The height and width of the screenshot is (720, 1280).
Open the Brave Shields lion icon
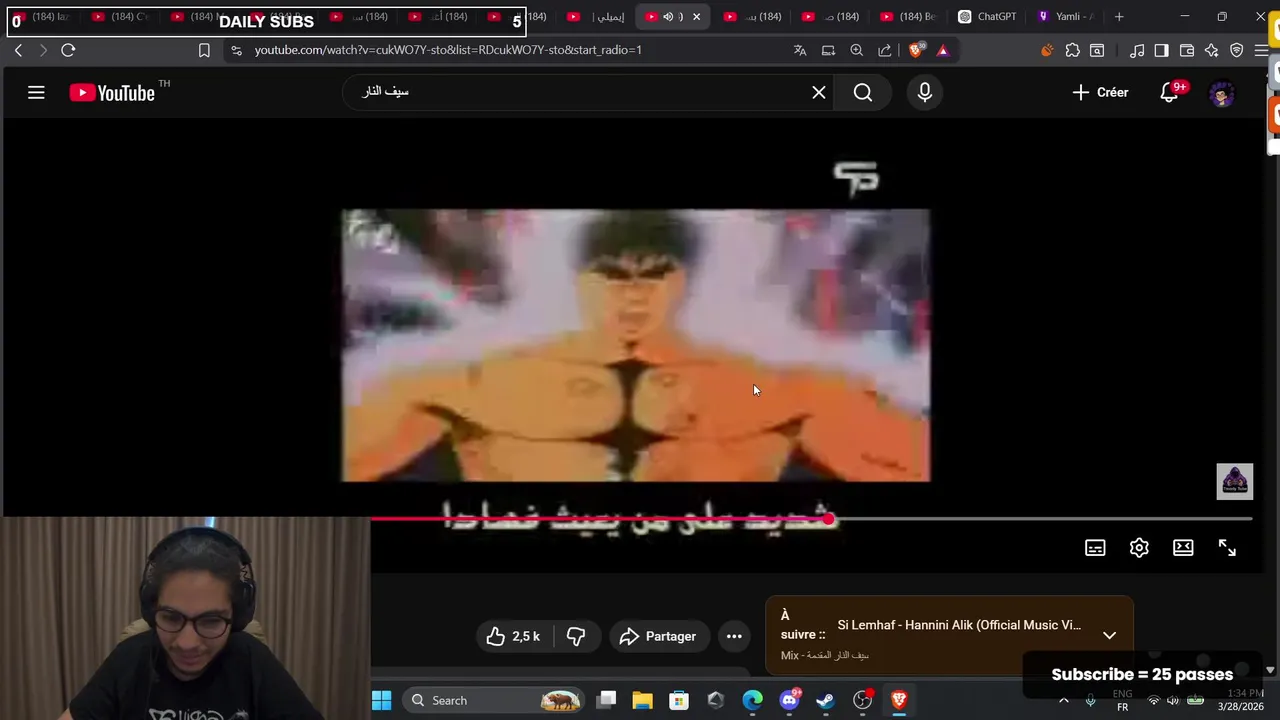(x=915, y=50)
